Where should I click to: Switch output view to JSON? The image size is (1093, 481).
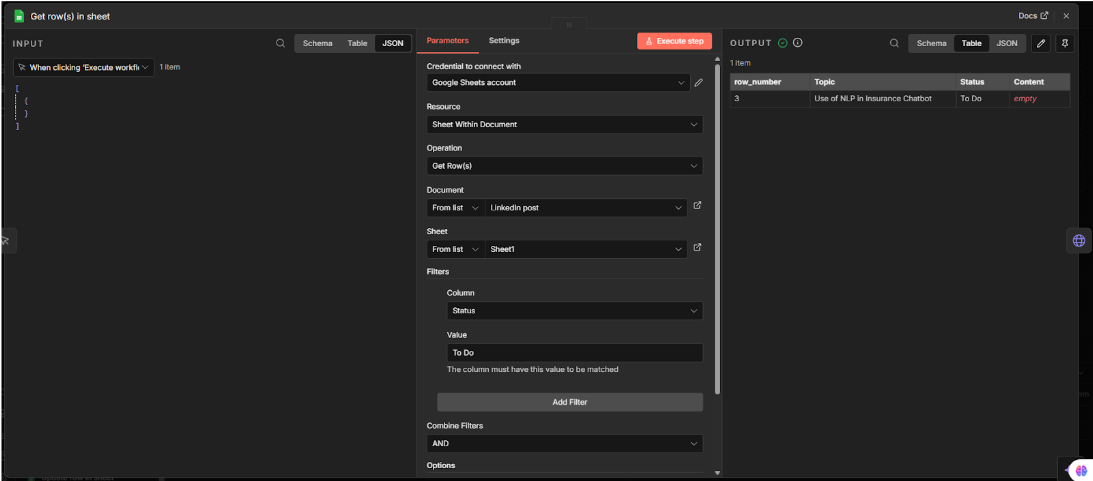point(1007,43)
